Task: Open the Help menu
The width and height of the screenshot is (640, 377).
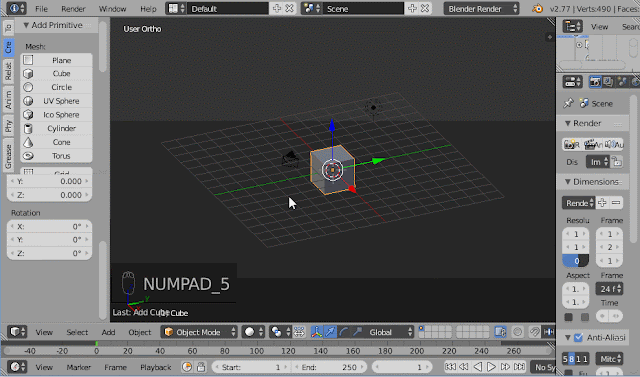Action: pyautogui.click(x=148, y=9)
